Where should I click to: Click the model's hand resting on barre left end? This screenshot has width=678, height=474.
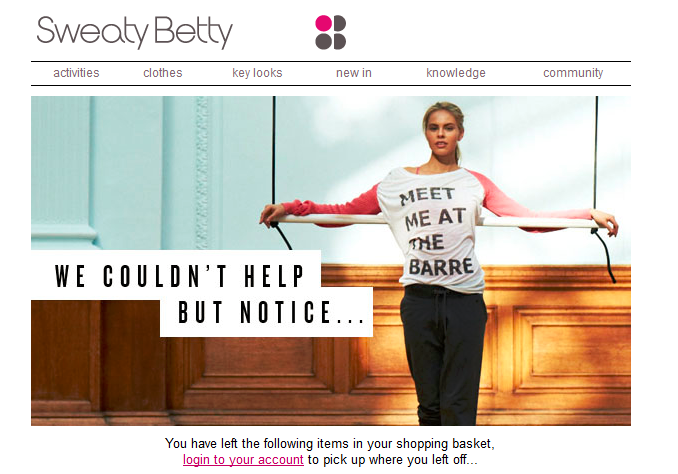(x=272, y=215)
